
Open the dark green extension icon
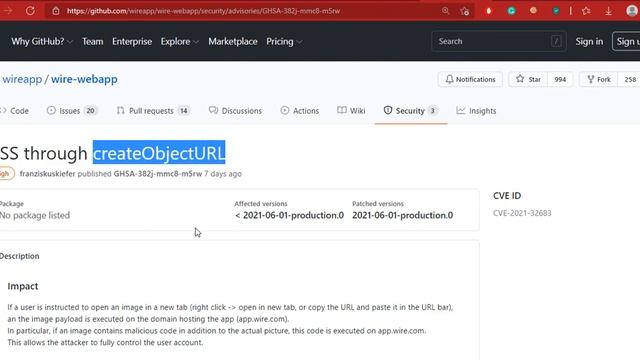point(556,11)
